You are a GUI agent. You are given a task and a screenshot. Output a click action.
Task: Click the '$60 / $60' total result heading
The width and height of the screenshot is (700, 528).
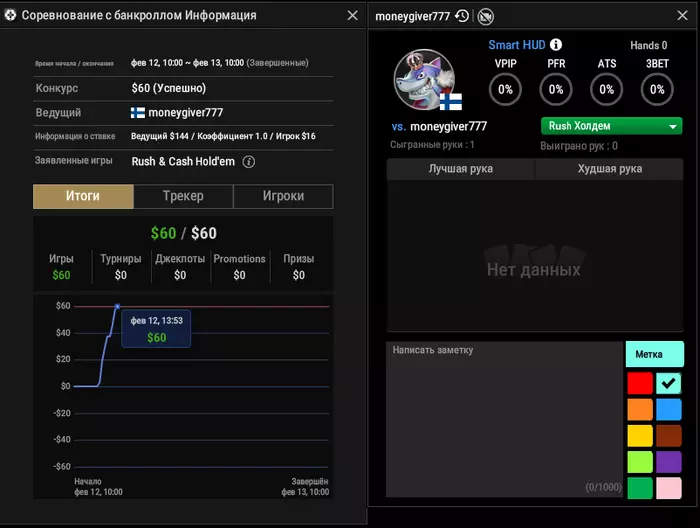pyautogui.click(x=183, y=233)
